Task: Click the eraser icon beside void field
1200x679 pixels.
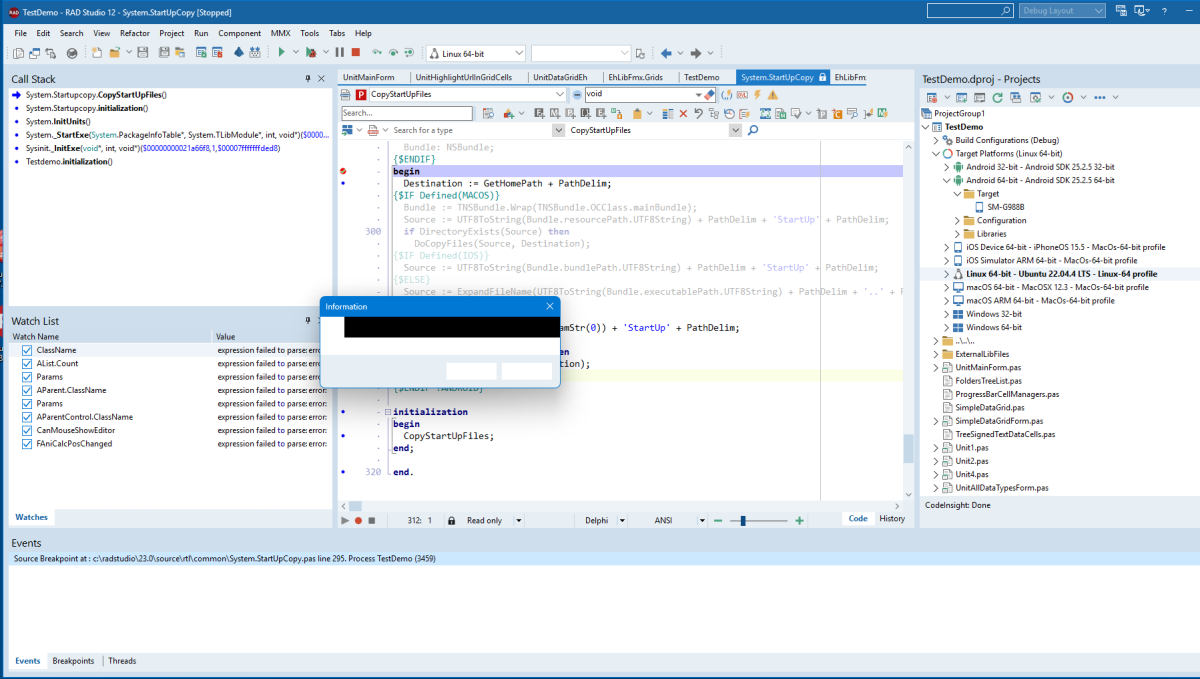Action: point(710,94)
